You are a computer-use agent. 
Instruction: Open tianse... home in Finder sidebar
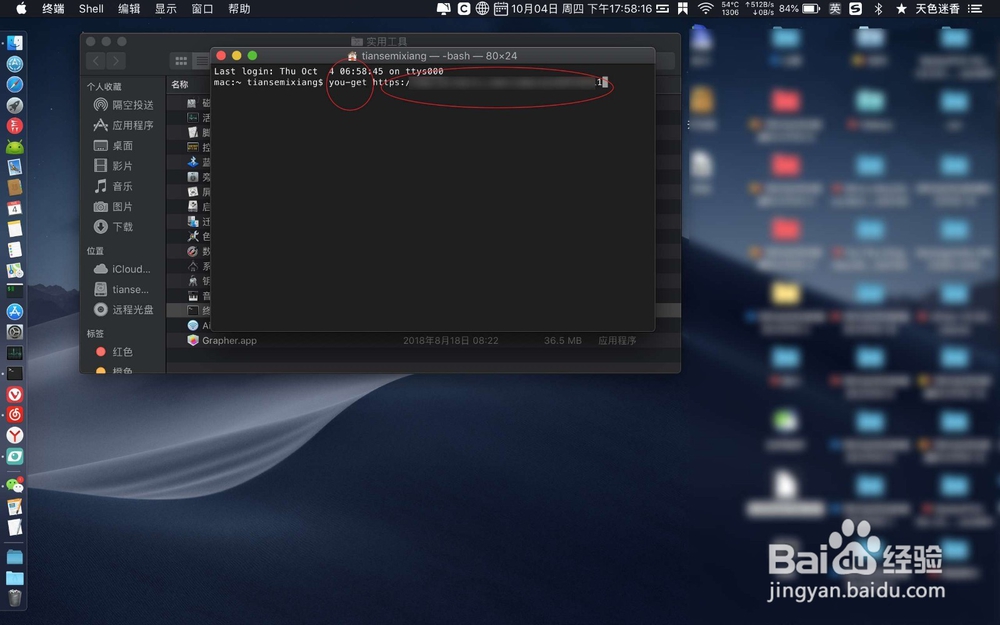[121, 290]
